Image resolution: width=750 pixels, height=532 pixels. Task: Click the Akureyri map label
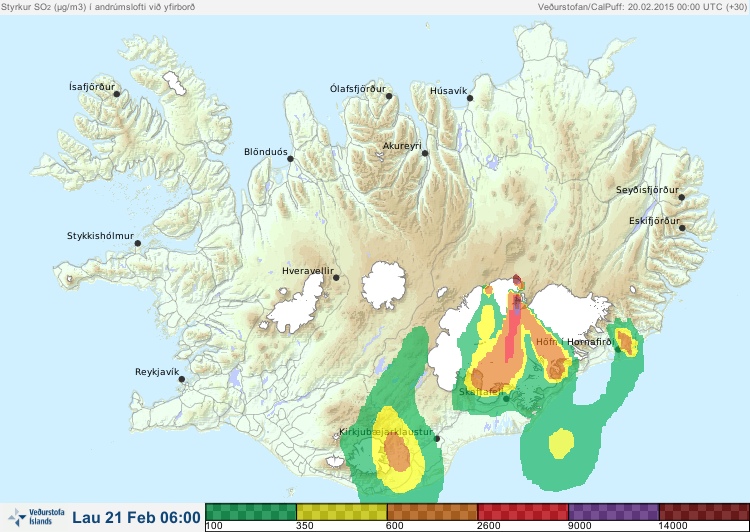[402, 146]
